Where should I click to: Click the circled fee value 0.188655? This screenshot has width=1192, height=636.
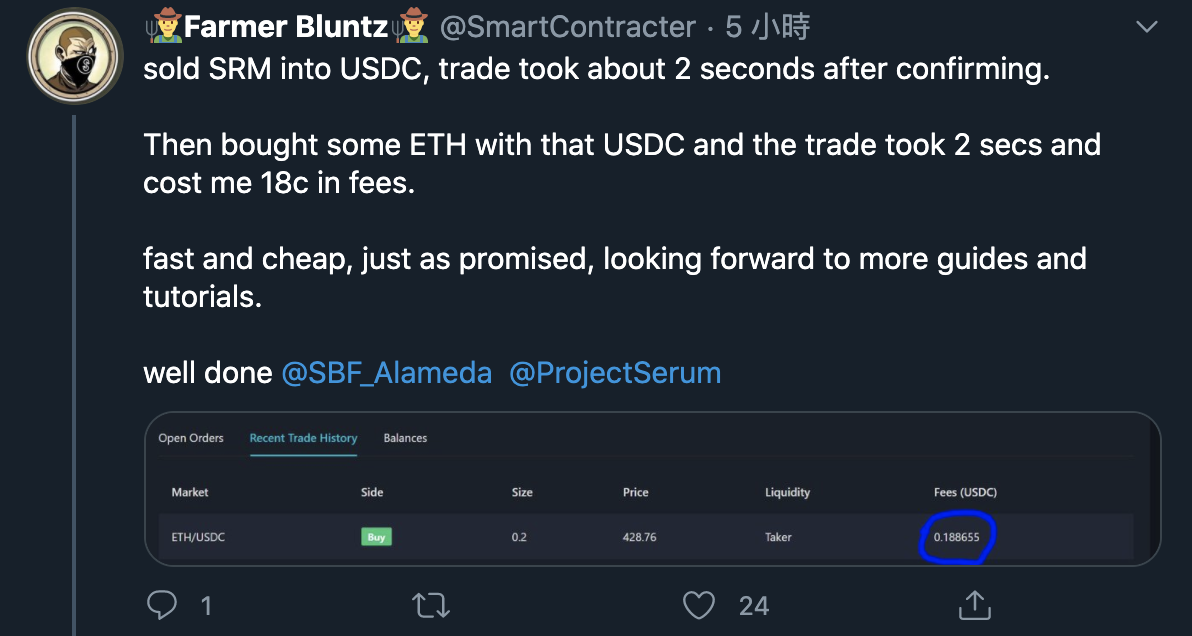956,537
